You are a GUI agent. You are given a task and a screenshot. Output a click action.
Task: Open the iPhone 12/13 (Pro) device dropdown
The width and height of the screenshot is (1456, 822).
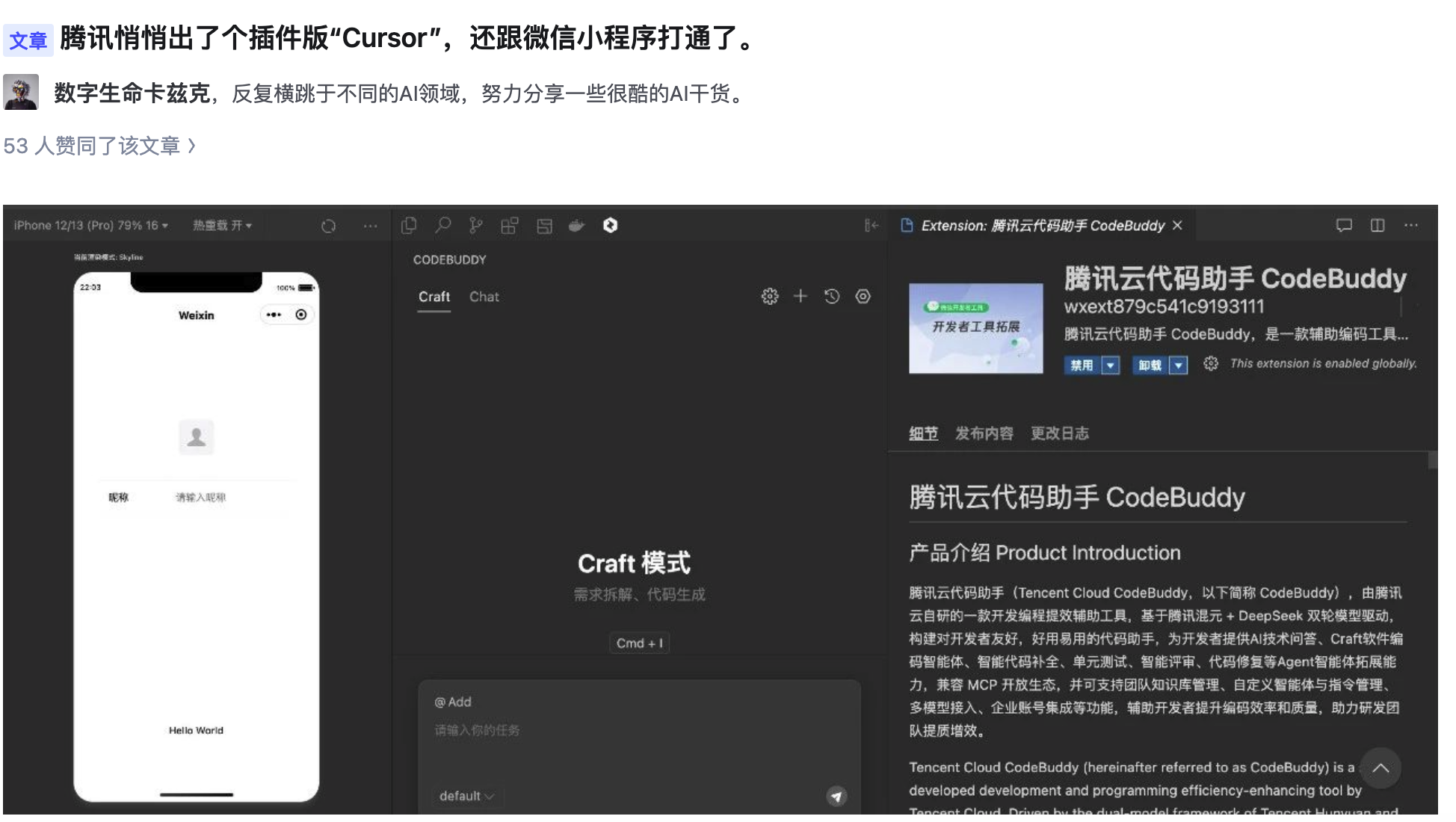pos(90,226)
